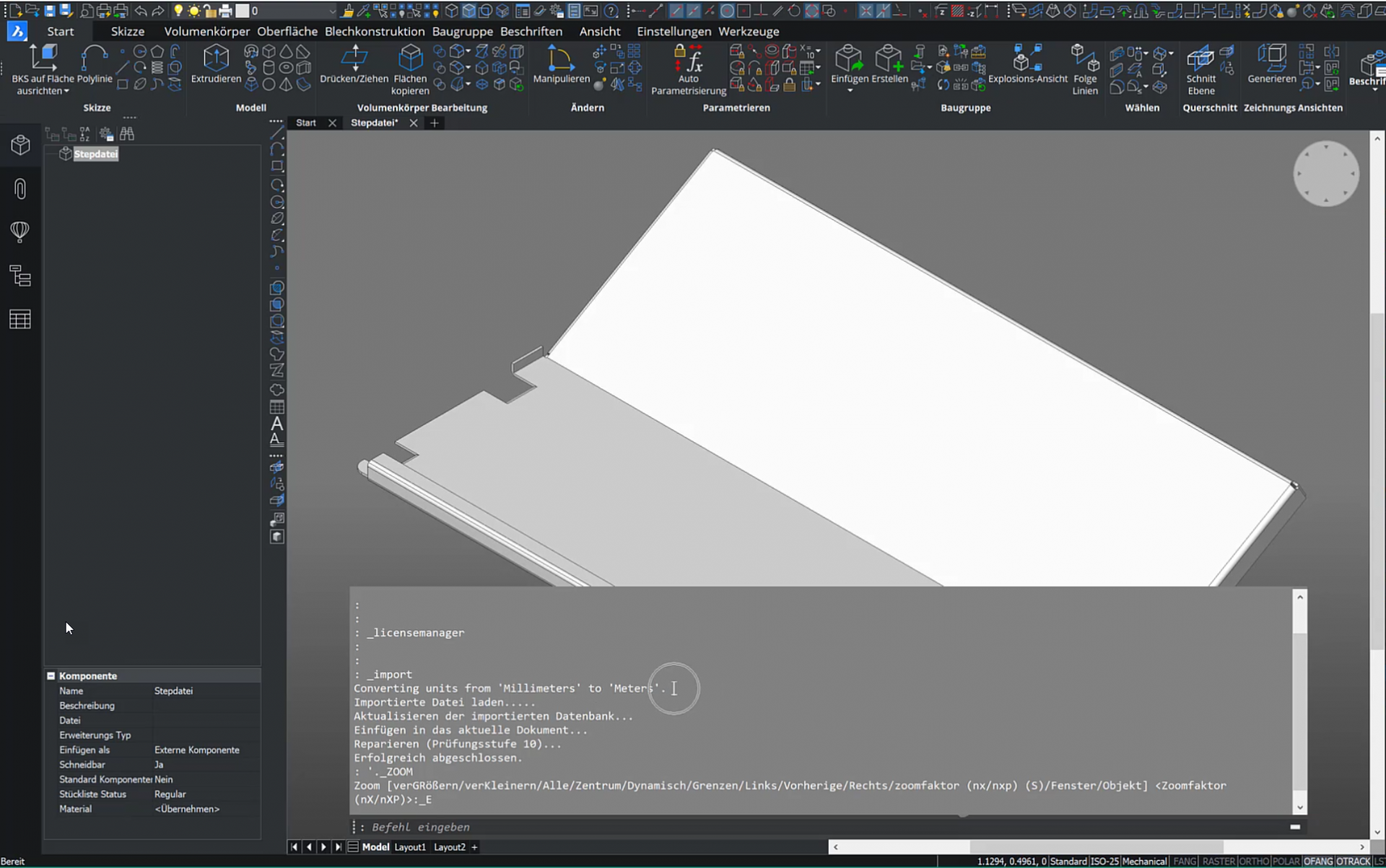Switch to Layout1 tab
This screenshot has width=1386, height=868.
click(x=410, y=847)
